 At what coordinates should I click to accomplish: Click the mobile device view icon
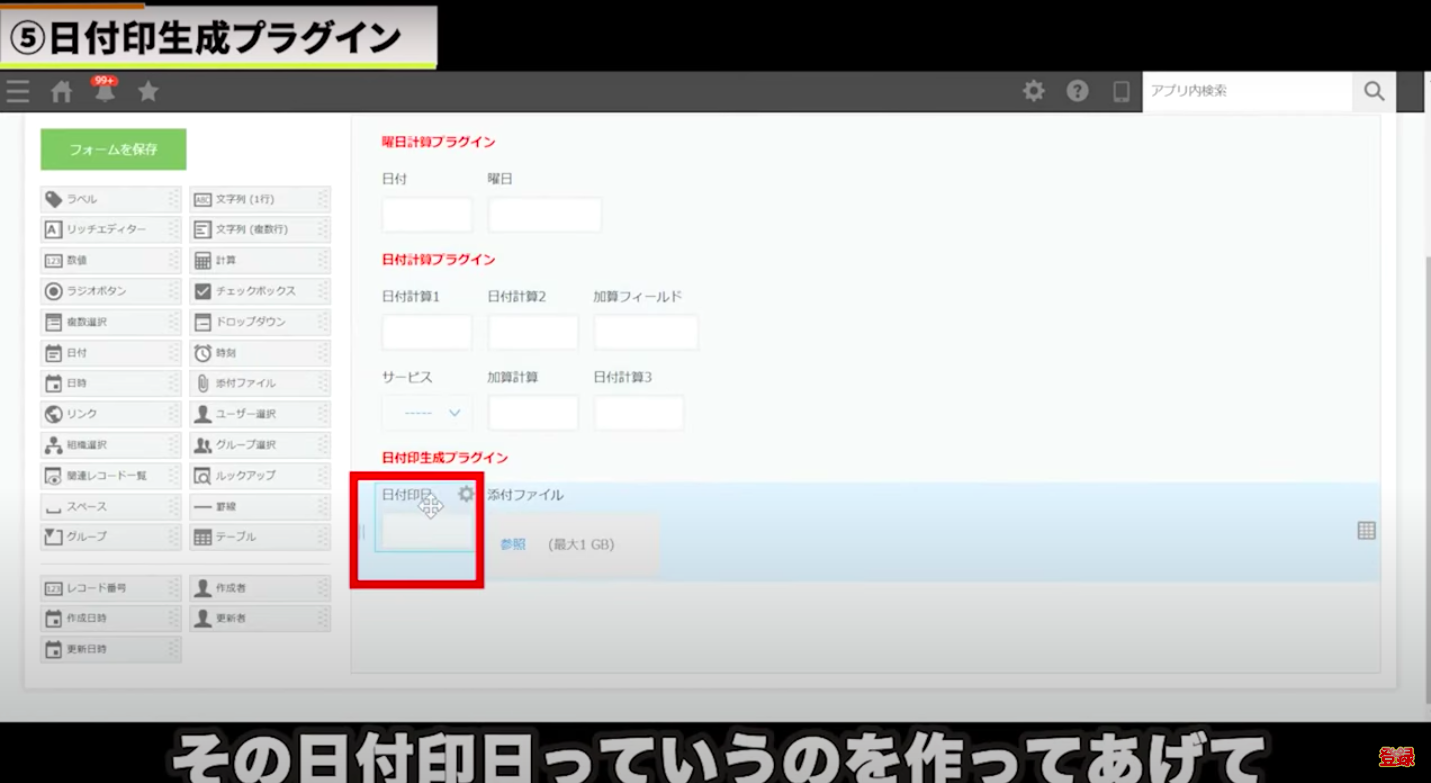[x=1121, y=91]
